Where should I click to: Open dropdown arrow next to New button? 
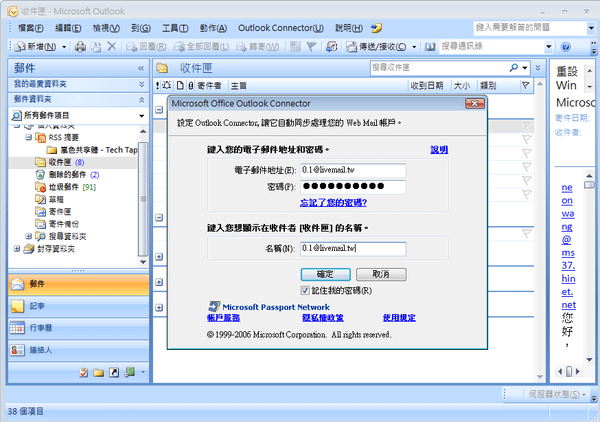pyautogui.click(x=64, y=47)
